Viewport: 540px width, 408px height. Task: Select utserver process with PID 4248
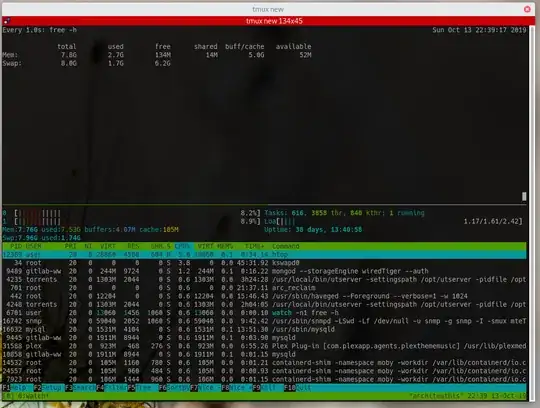coord(264,304)
